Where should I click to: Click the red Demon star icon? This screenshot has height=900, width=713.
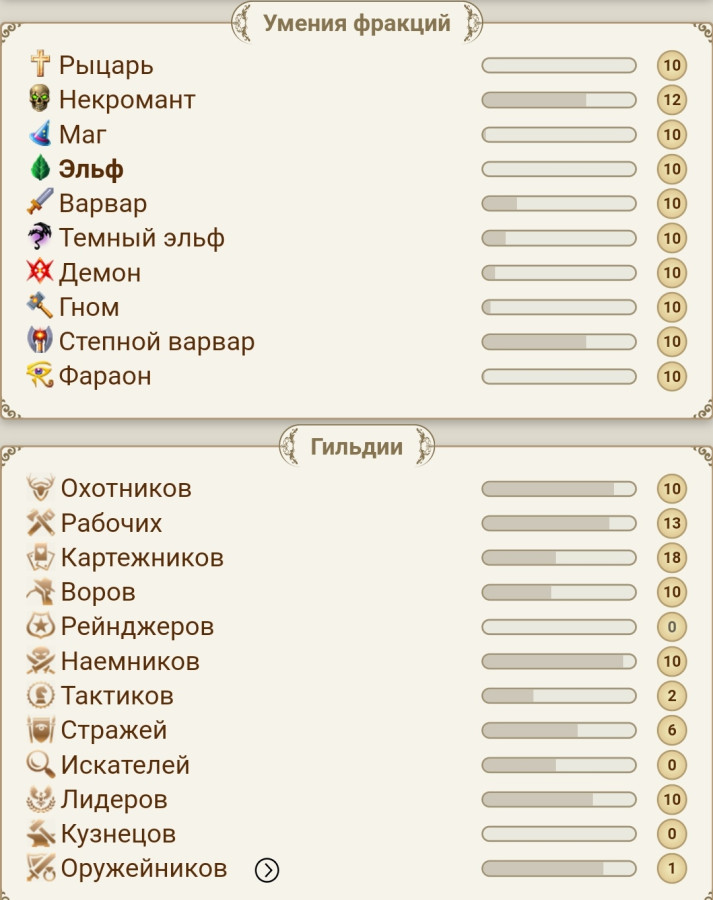click(40, 271)
